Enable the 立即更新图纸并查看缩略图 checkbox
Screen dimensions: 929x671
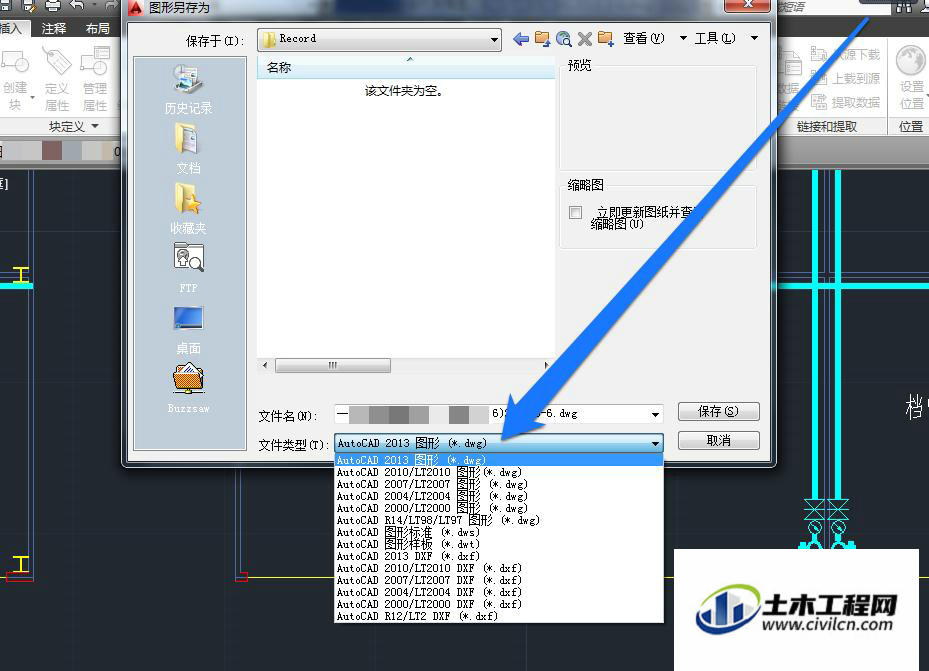point(575,212)
